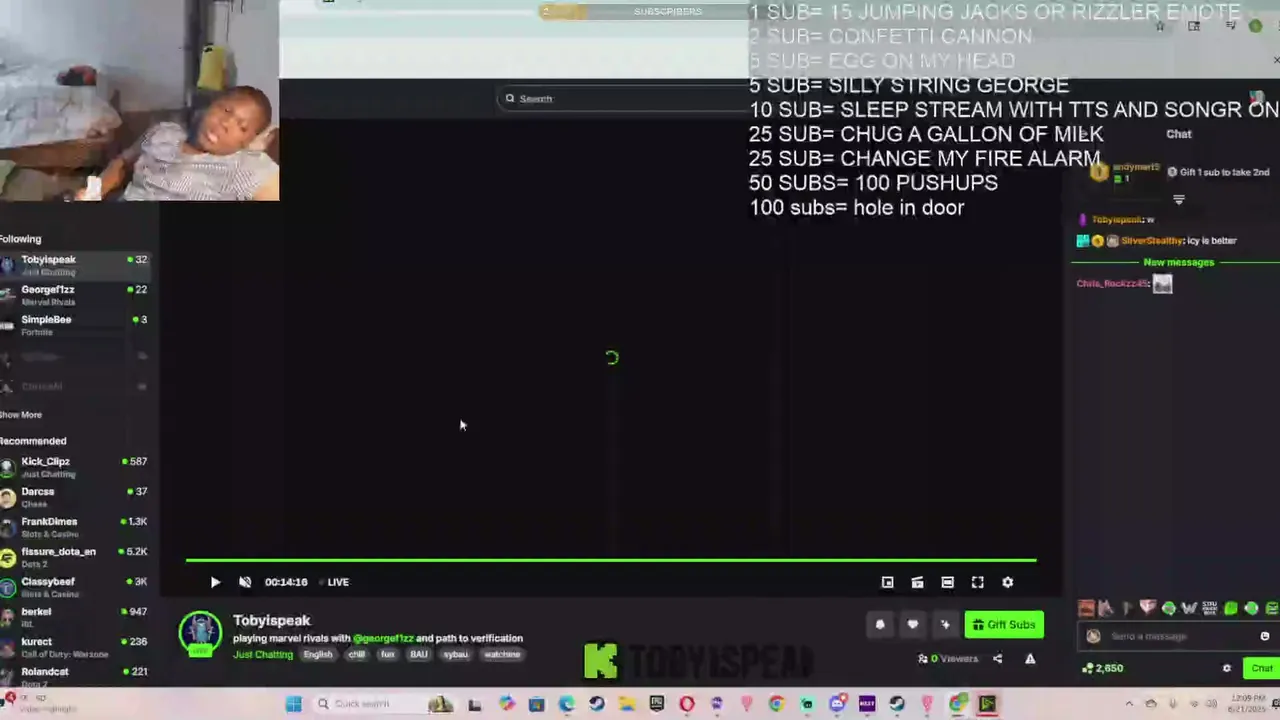Click the sparkle subscribe icon button
1280x720 pixels.
945,625
